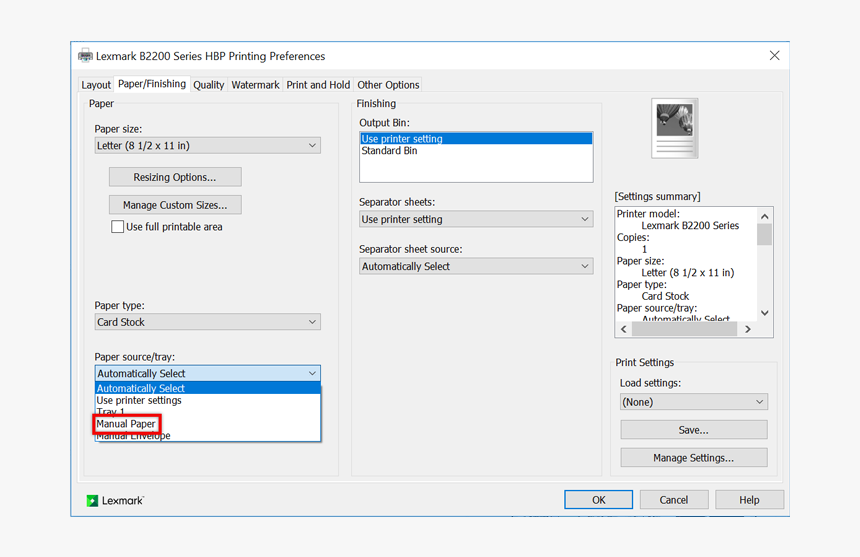Select Manual Paper from tray list
Screen dimensions: 860x557
click(x=126, y=424)
